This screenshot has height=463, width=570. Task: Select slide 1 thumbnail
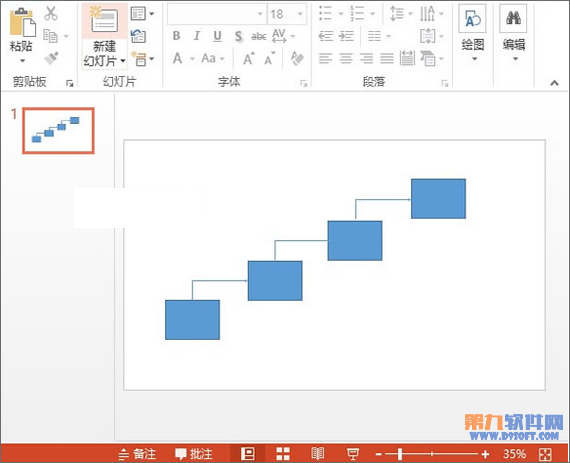[x=58, y=130]
